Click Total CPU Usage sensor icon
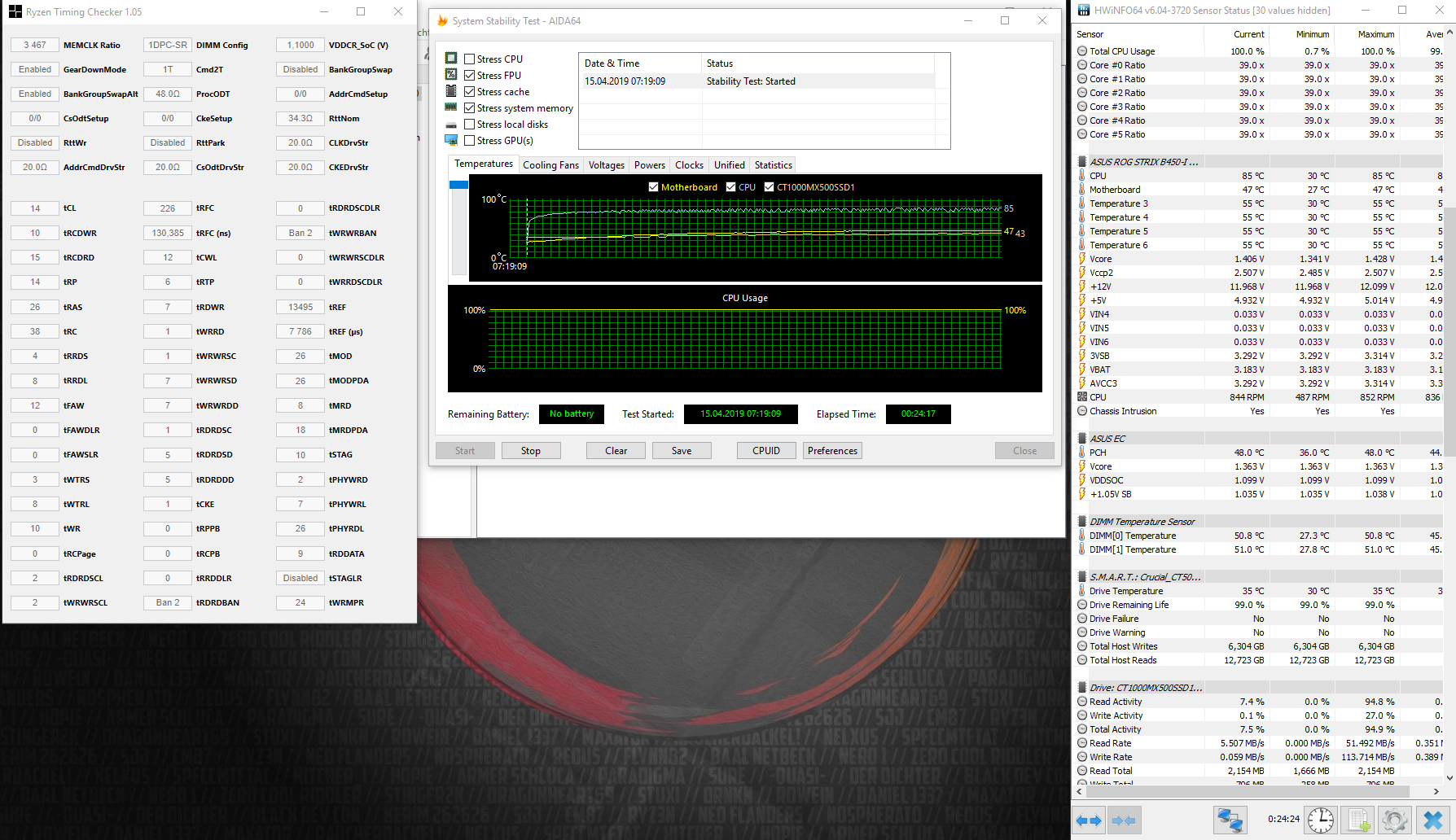 1082,51
